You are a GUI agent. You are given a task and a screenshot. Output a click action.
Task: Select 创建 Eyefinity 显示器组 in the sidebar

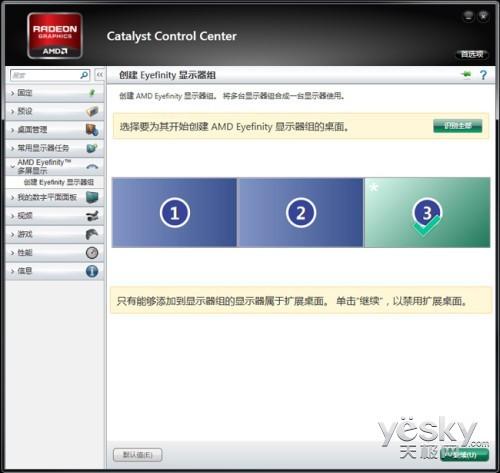(x=59, y=182)
